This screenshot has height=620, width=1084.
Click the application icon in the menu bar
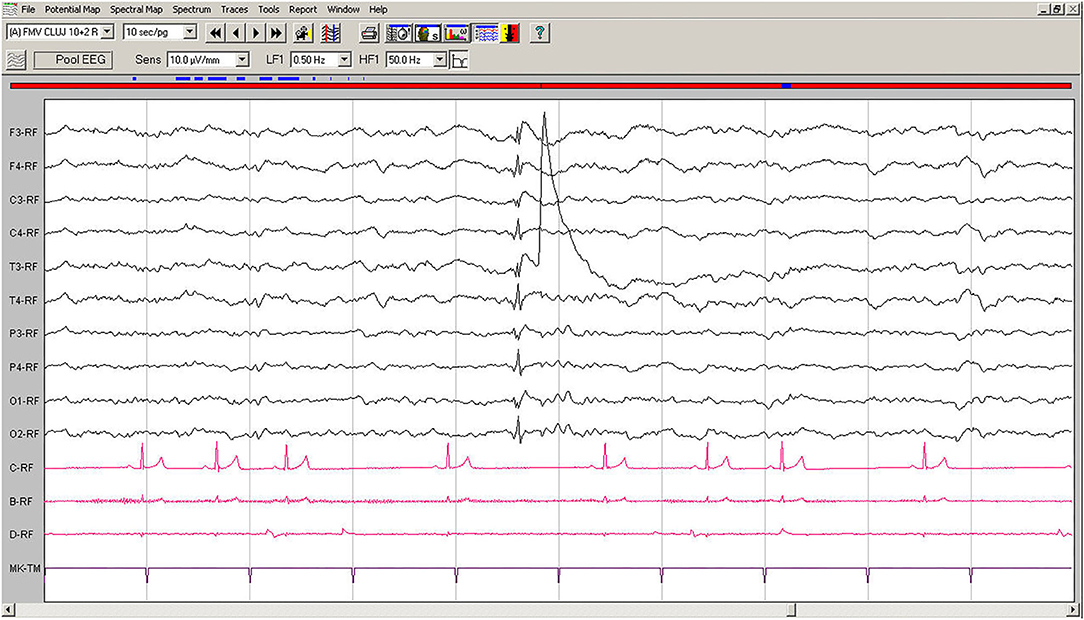(10, 9)
